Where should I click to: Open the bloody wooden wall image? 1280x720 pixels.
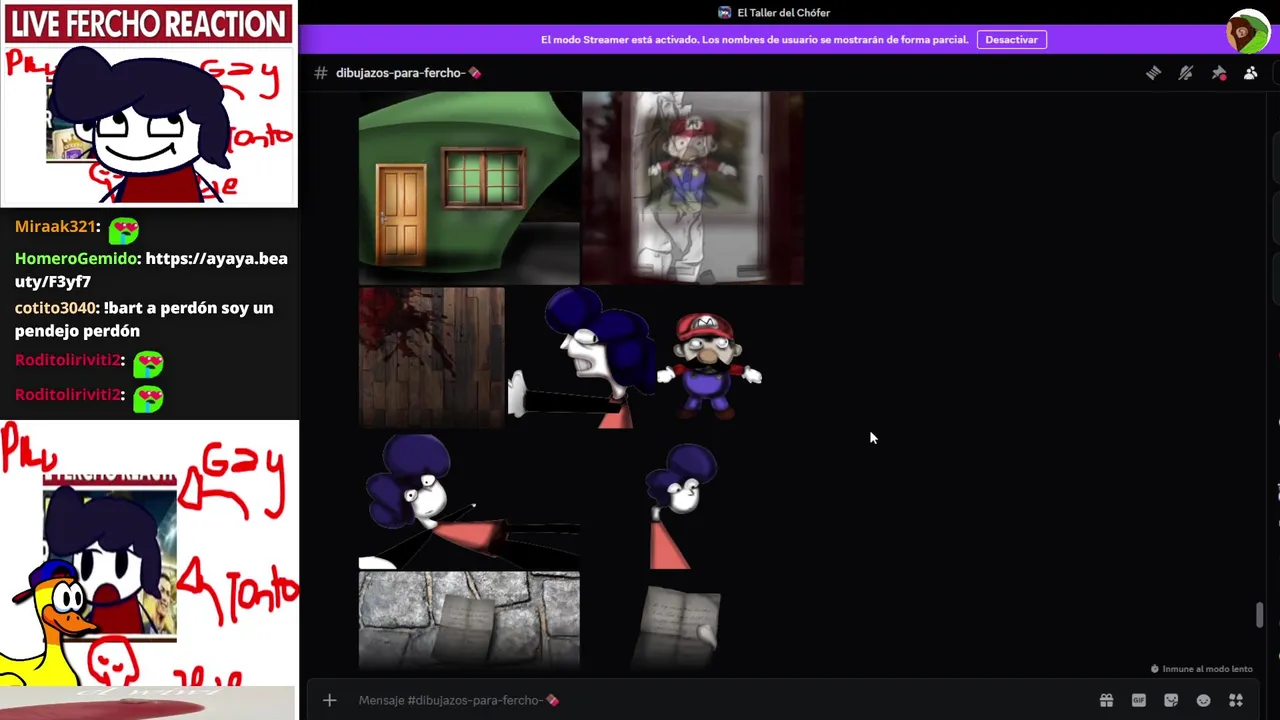tap(432, 358)
